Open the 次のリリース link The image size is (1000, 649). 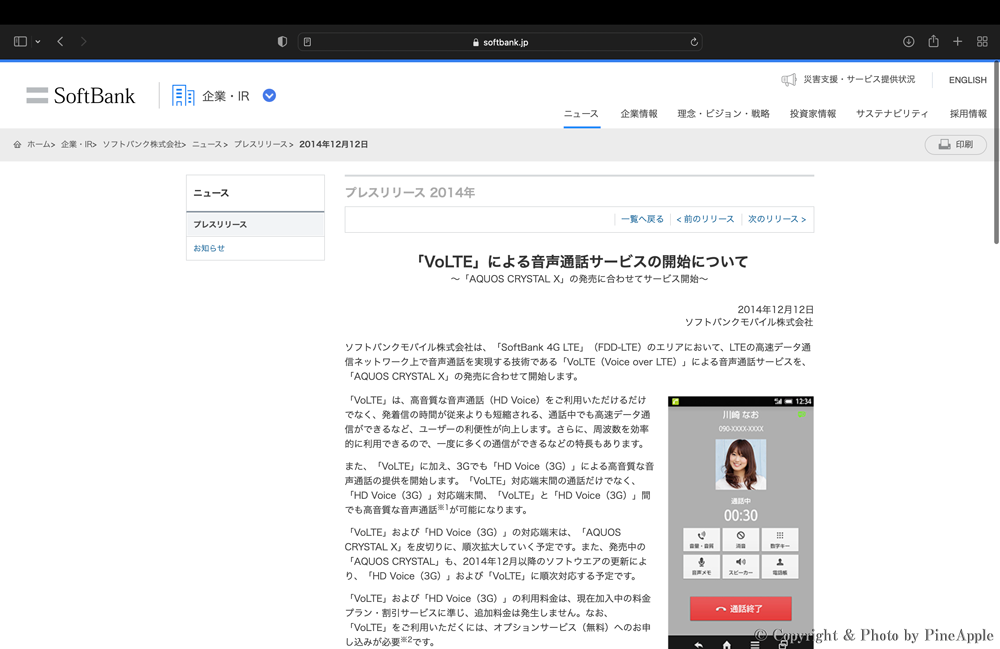(777, 218)
